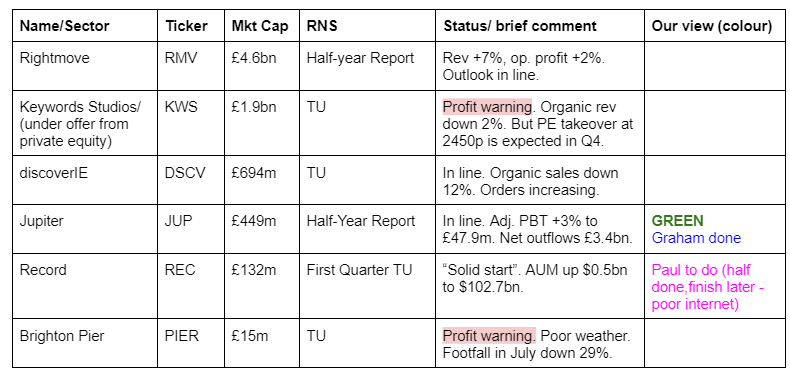Select Jupiter's Half-Year Report cell
790x372 pixels.
pos(367,229)
